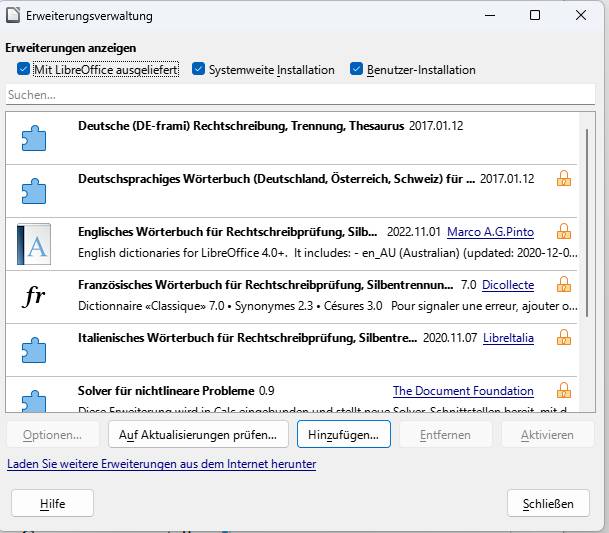Select 'Deutsche (DE-frami) Rechtschreibung' title
Image resolution: width=609 pixels, height=533 pixels.
(241, 126)
